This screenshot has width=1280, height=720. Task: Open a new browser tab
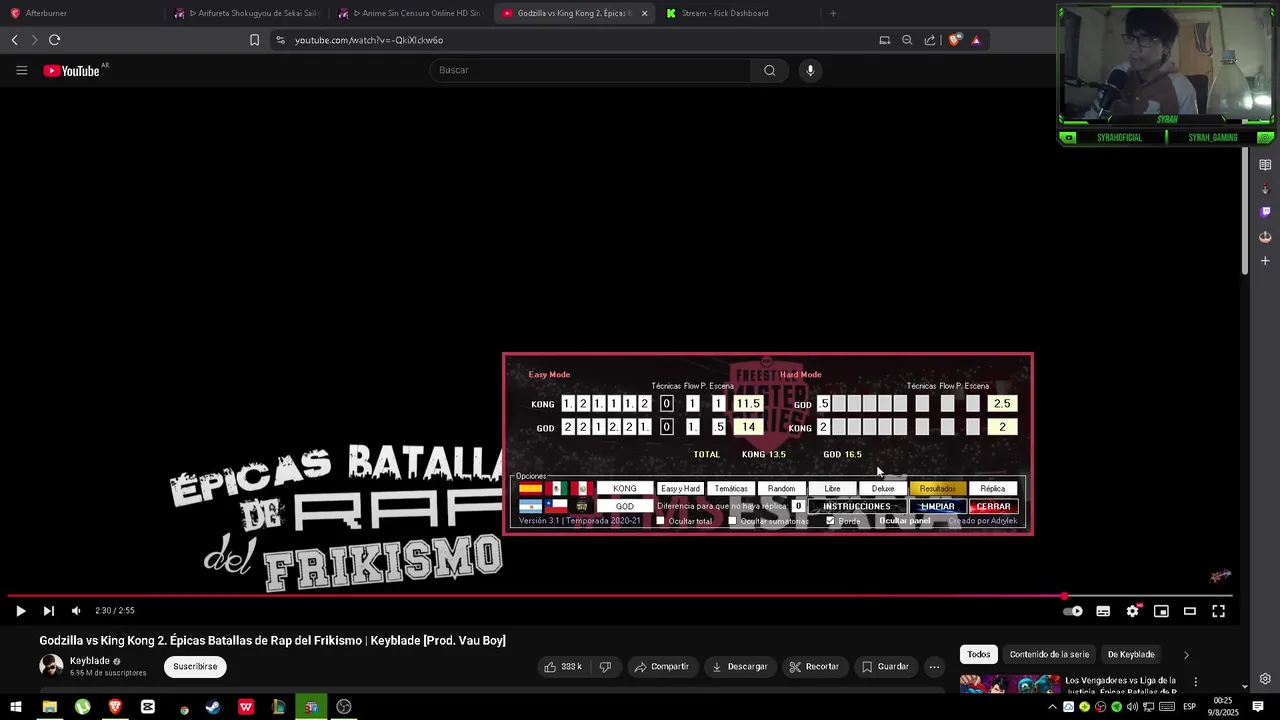point(833,13)
